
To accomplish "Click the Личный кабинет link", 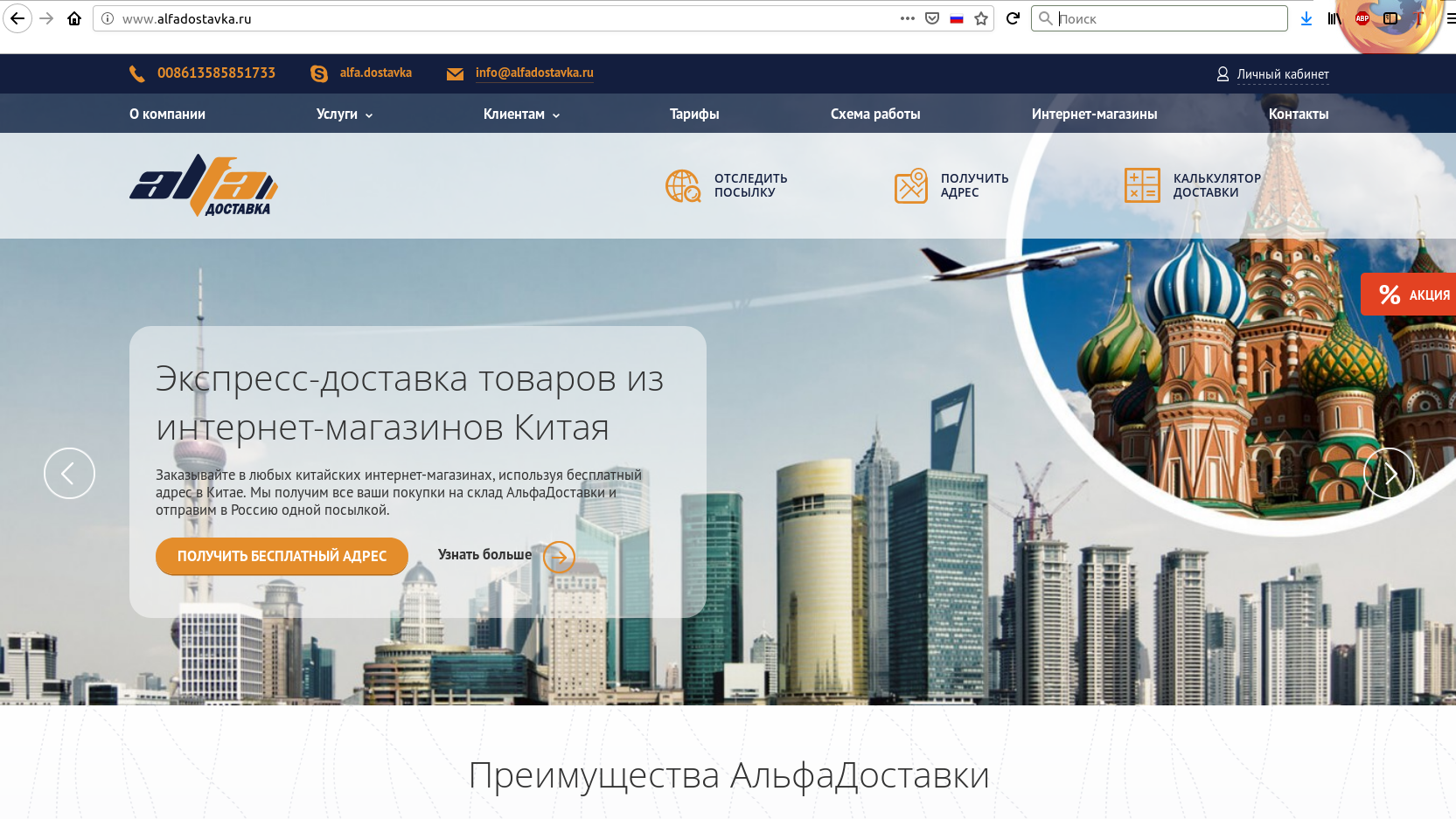I will [x=1283, y=74].
